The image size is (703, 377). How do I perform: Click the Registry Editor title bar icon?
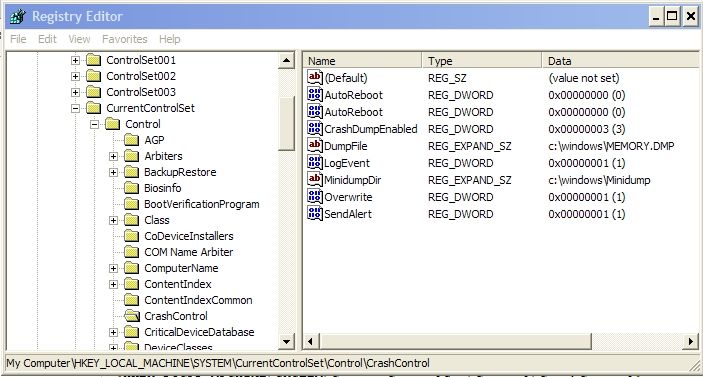coord(18,17)
